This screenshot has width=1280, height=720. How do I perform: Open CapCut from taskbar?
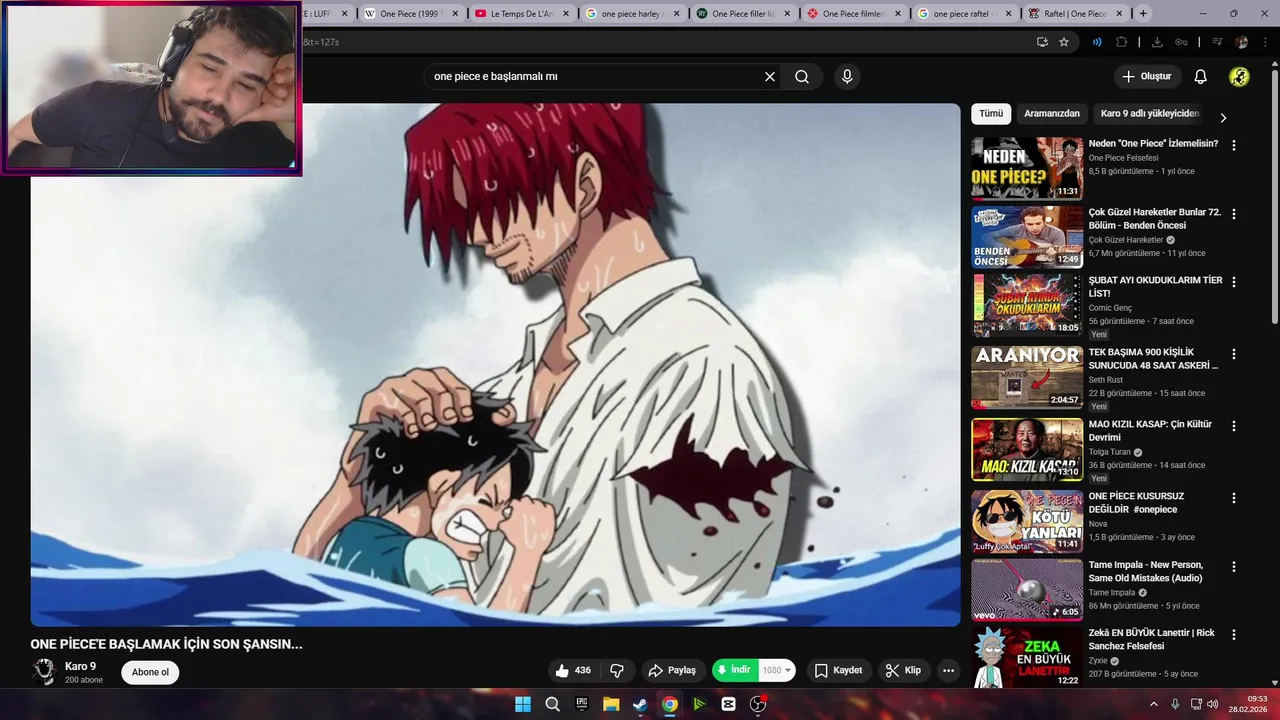point(728,704)
